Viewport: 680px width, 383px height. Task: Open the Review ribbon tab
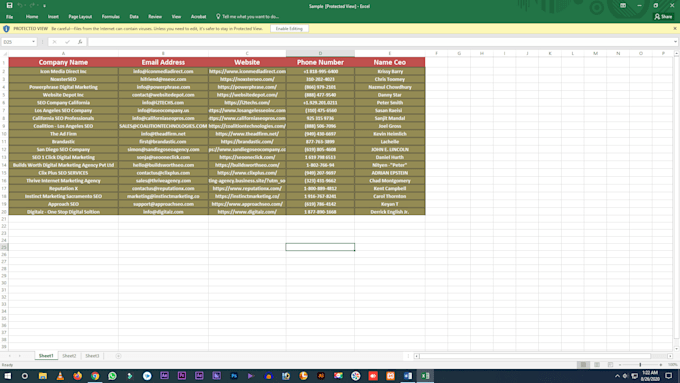(155, 16)
